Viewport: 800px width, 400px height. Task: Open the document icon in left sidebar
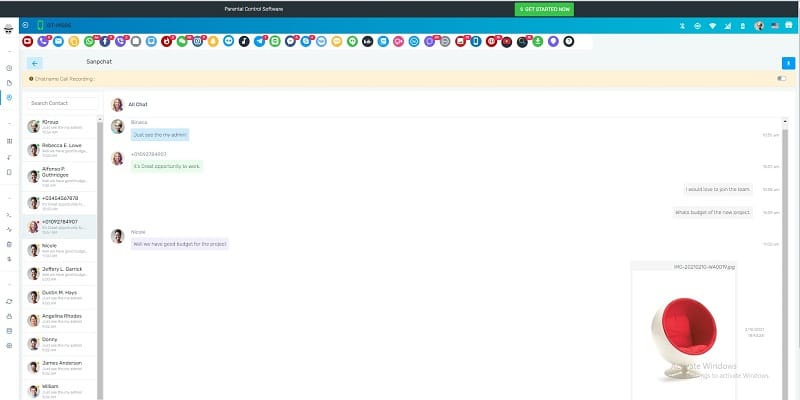point(9,83)
